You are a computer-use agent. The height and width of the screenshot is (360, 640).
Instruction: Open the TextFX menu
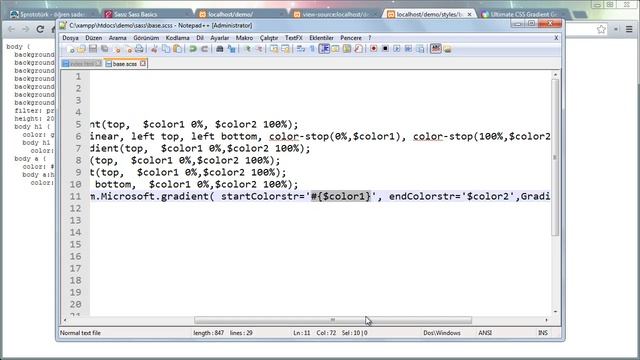[293, 38]
